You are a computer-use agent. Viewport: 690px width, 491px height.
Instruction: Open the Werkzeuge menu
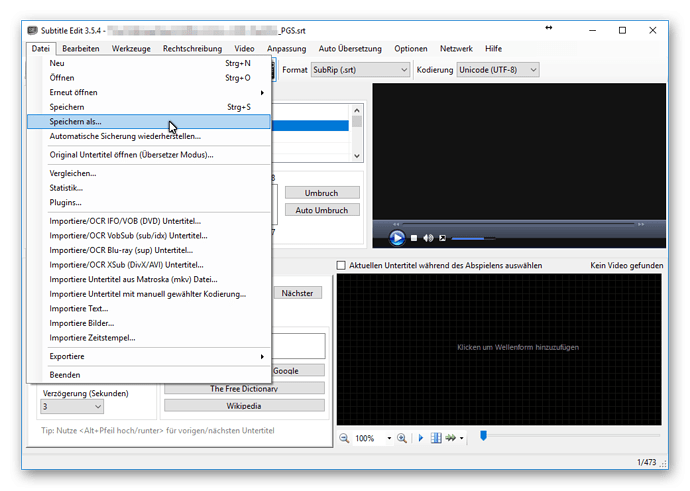point(131,48)
